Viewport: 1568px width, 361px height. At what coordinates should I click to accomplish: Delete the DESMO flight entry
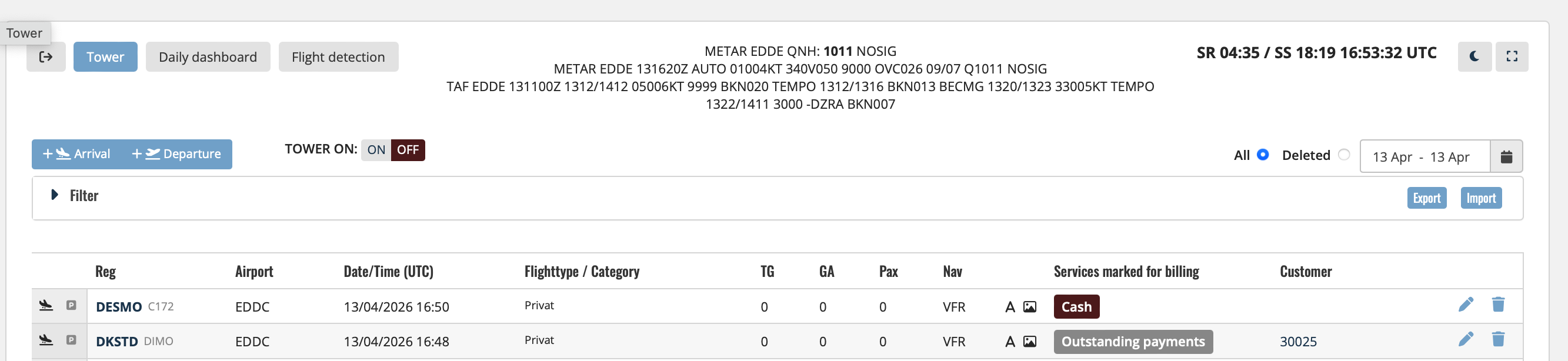(1498, 304)
